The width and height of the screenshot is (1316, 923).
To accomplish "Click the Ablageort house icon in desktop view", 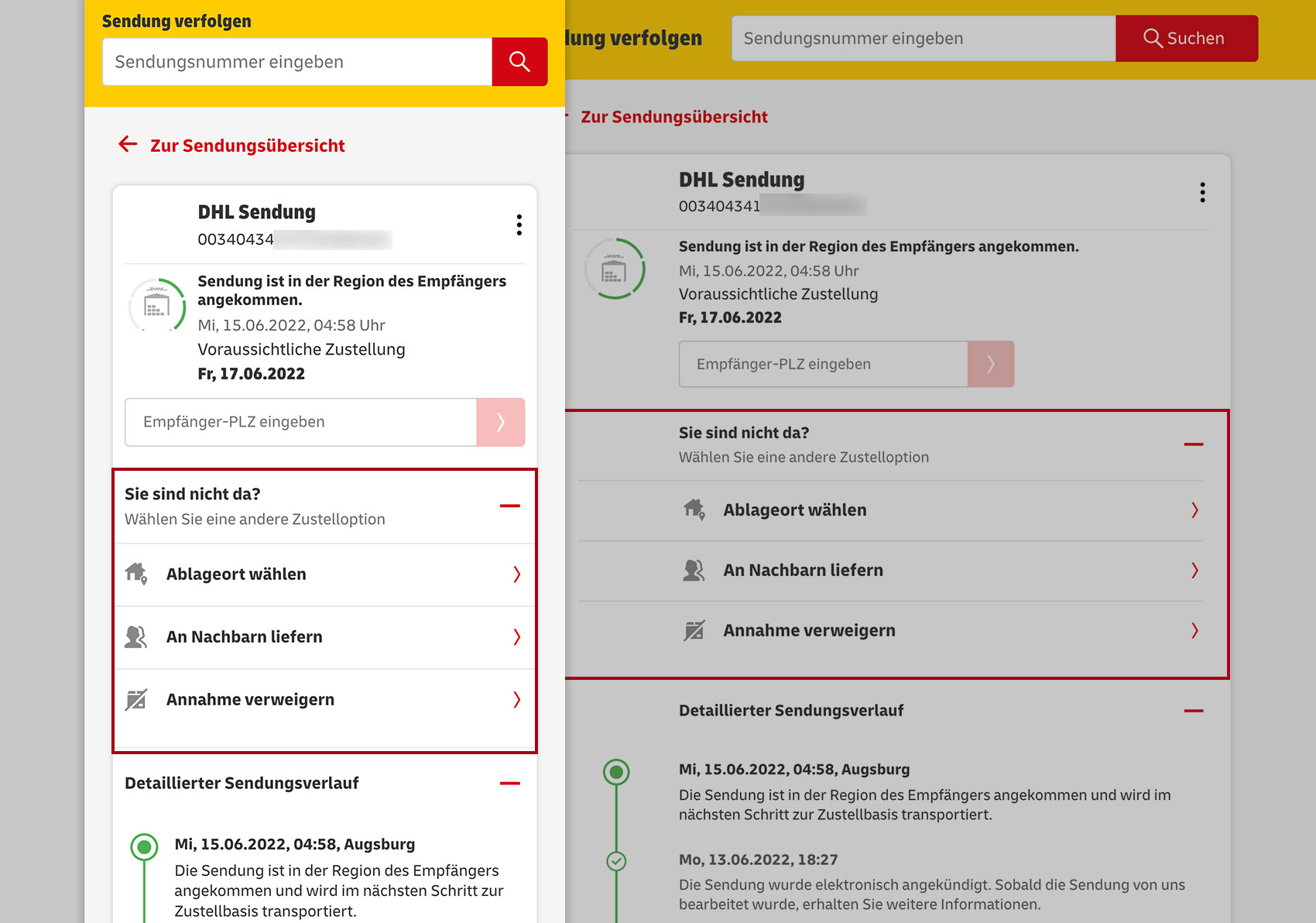I will [x=694, y=510].
